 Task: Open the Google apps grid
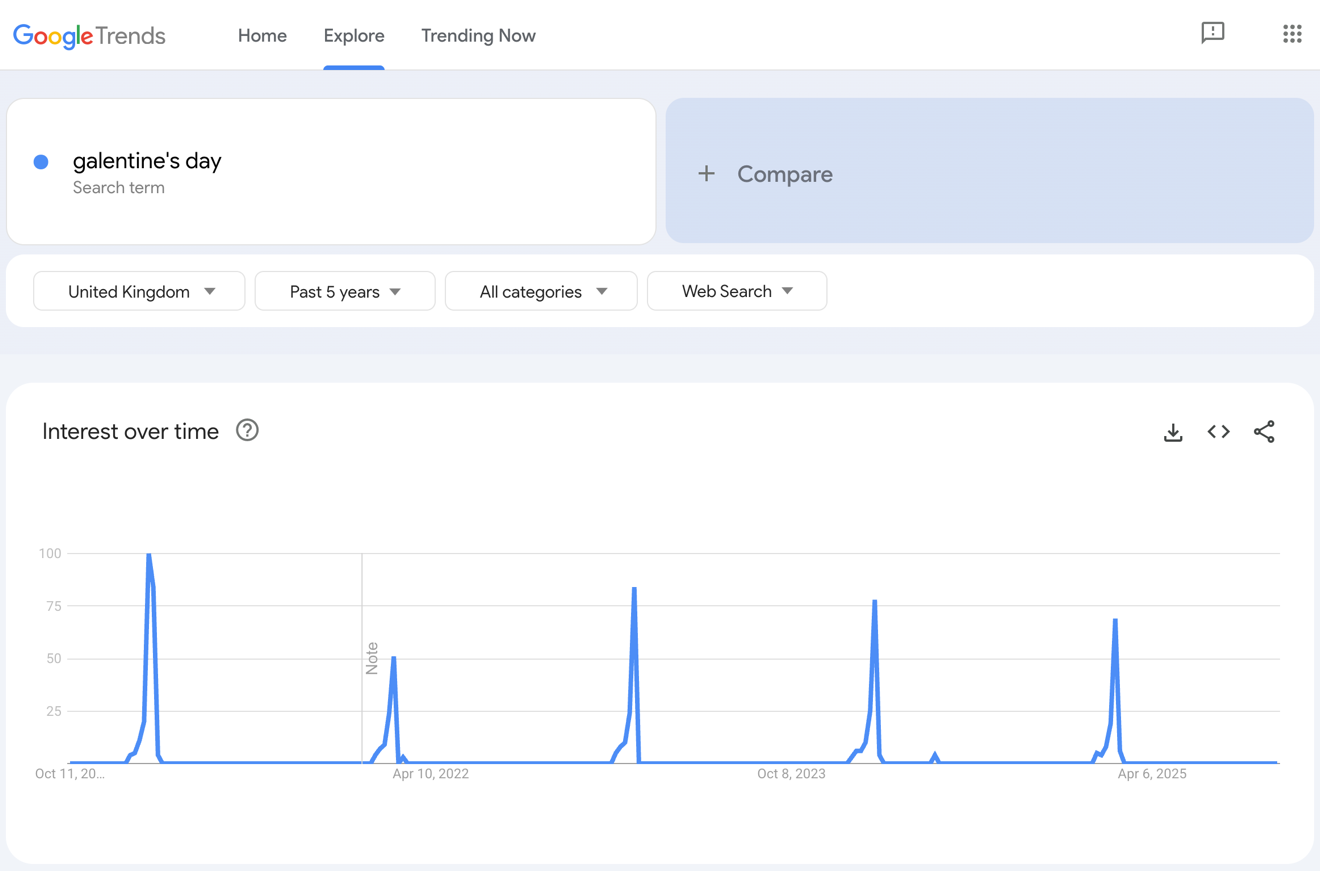point(1292,33)
